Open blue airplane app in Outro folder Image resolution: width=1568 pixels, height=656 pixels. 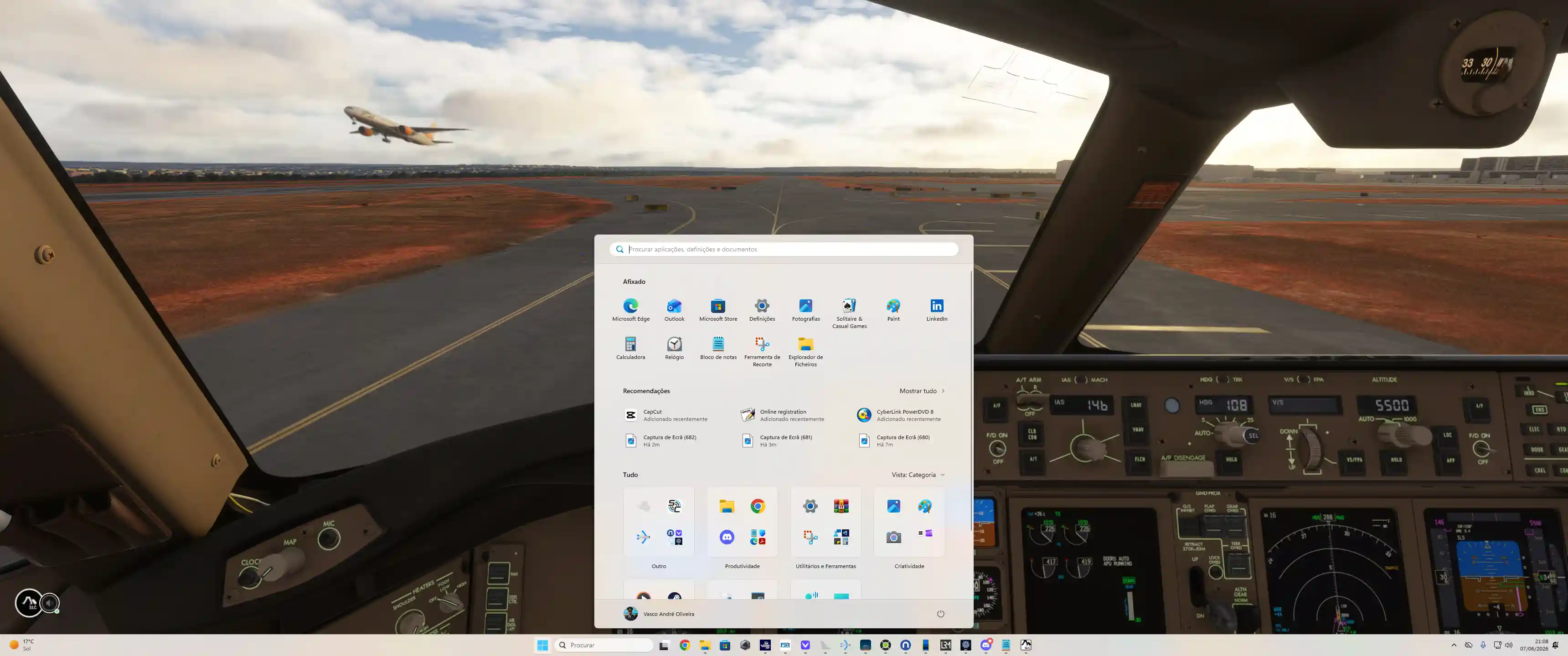(x=643, y=537)
